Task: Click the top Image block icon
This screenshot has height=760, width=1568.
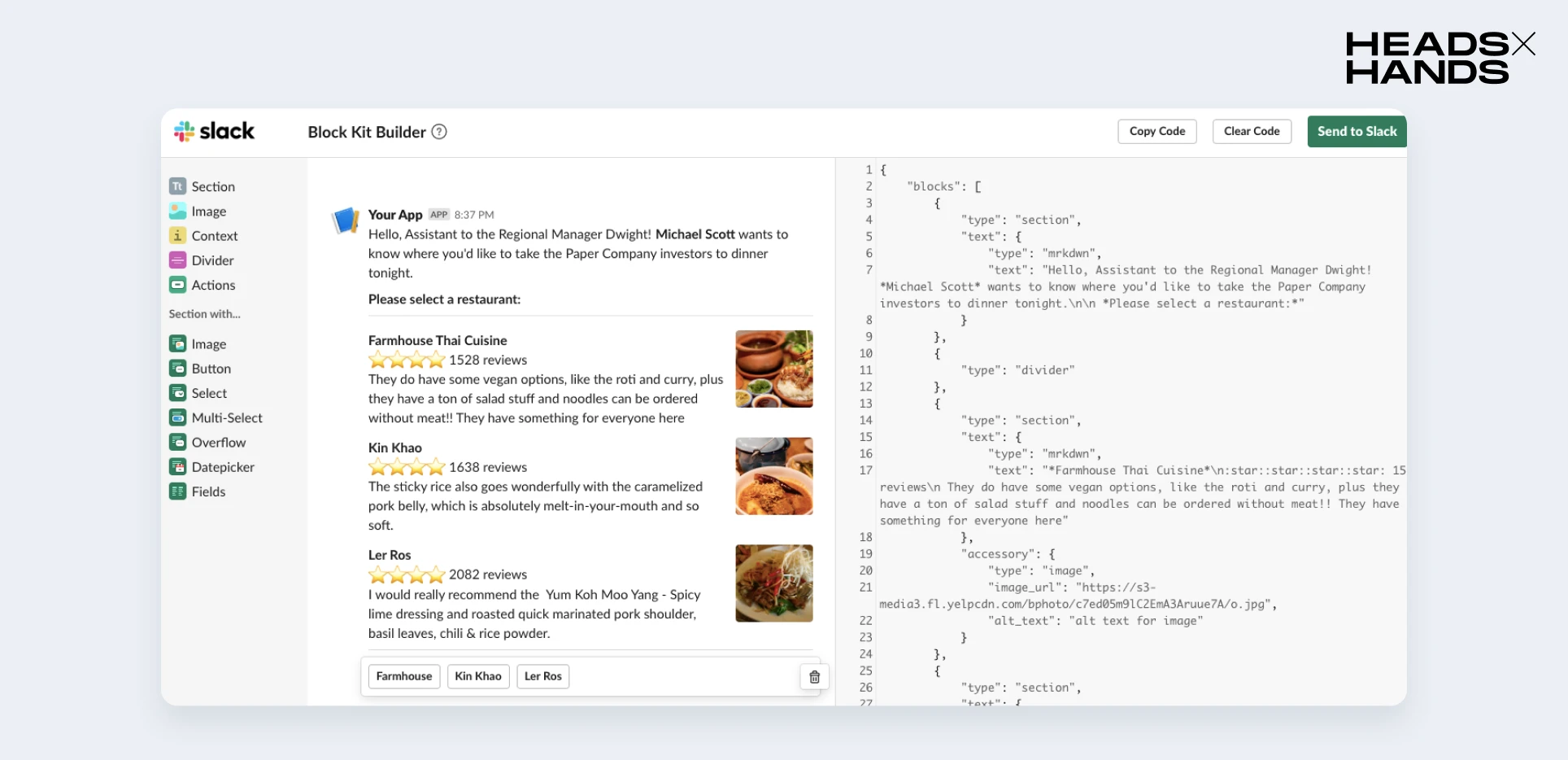Action: (x=177, y=211)
